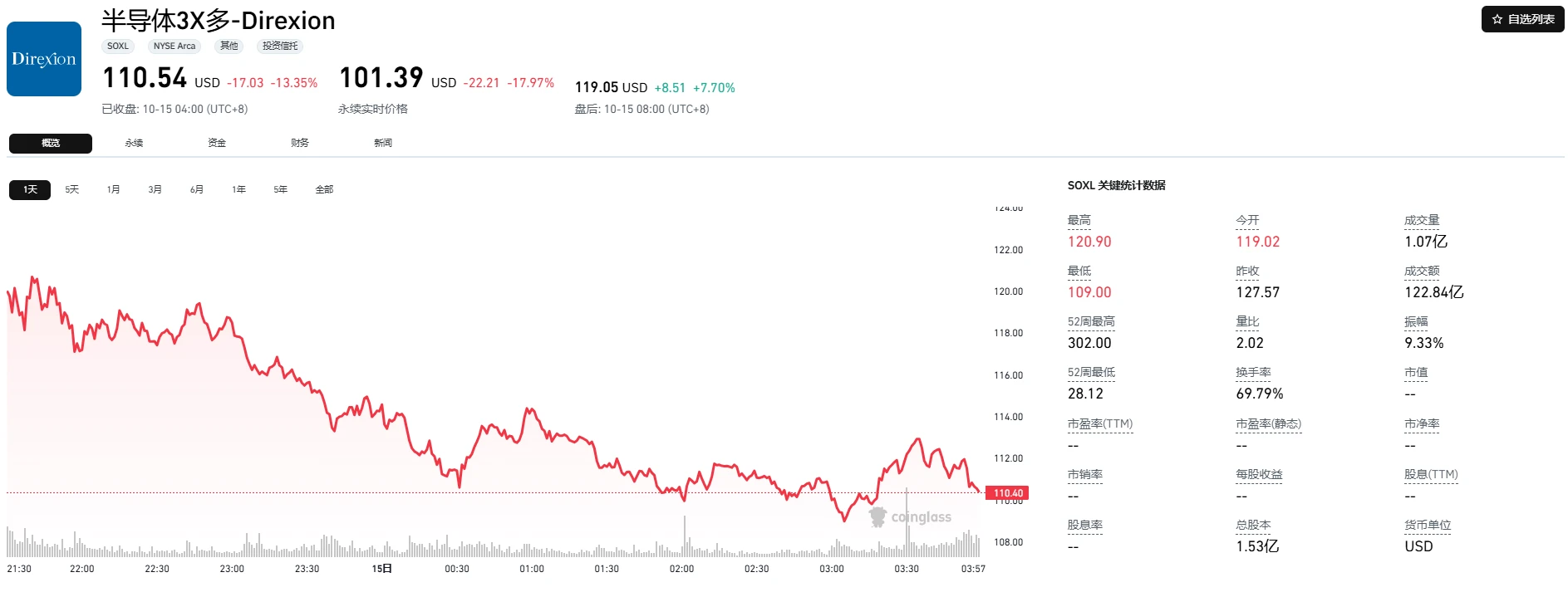Set chart range to 3月
The height and width of the screenshot is (592, 1568).
click(x=155, y=189)
